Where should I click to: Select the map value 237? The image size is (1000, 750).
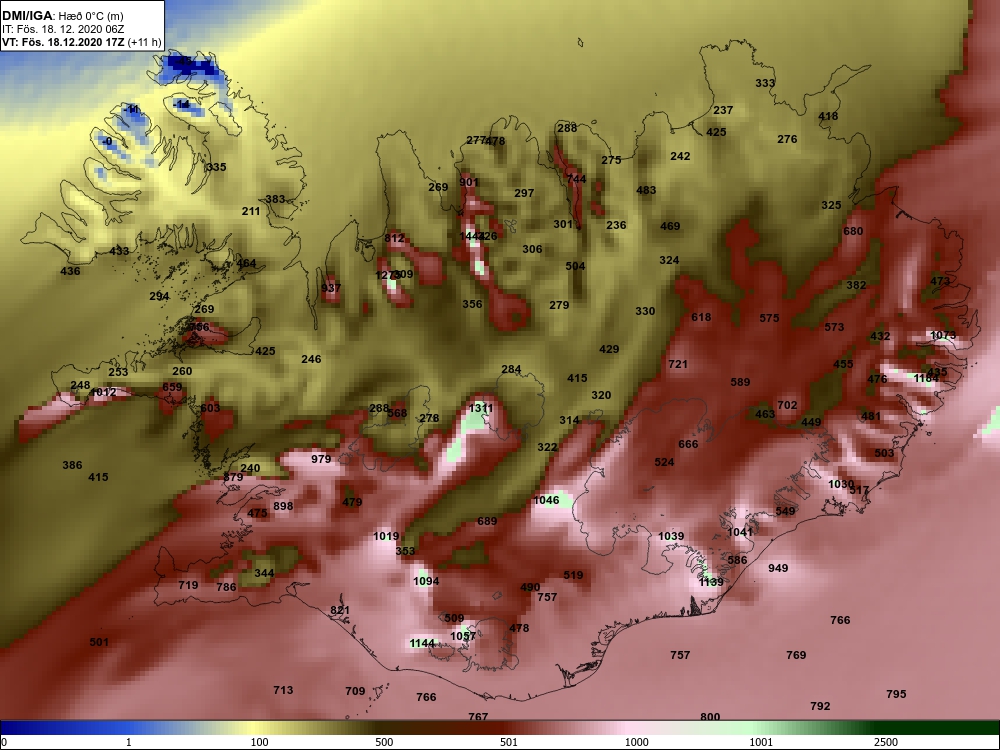click(723, 110)
